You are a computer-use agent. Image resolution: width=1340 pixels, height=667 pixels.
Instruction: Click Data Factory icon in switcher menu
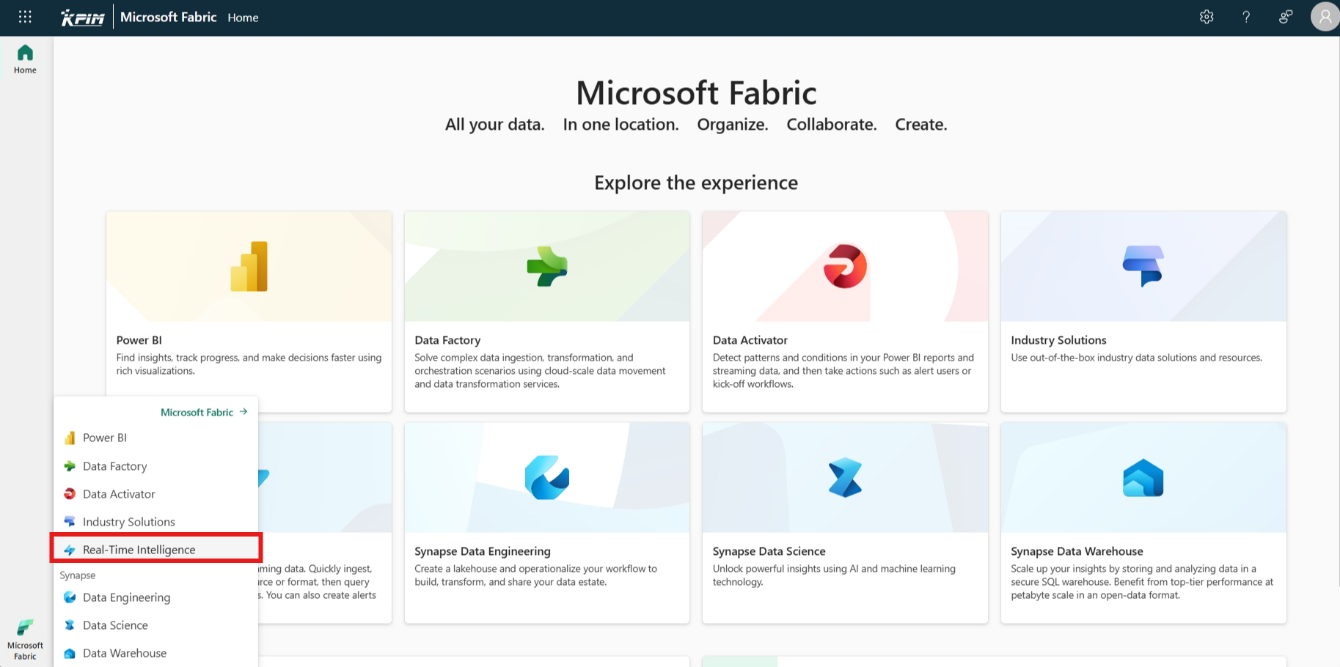70,466
